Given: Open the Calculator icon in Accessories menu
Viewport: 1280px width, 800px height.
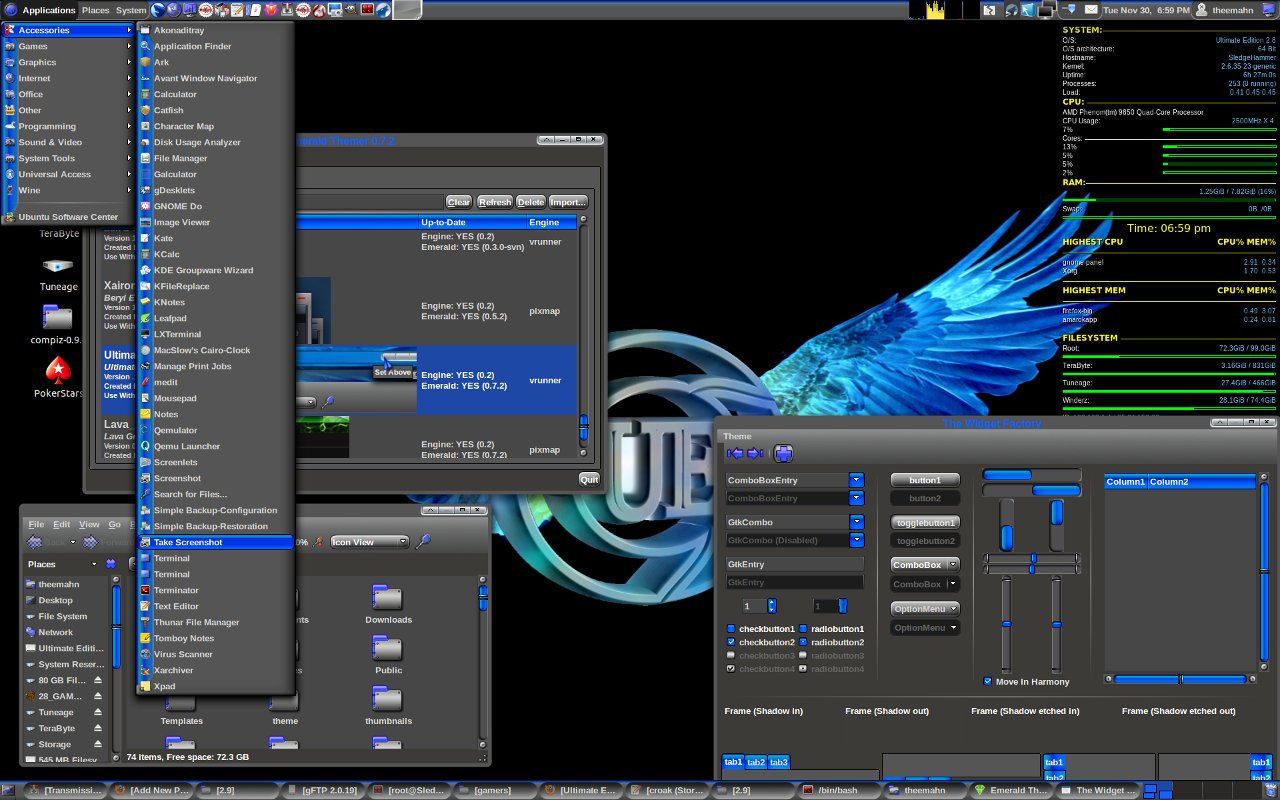Looking at the screenshot, I should (145, 94).
